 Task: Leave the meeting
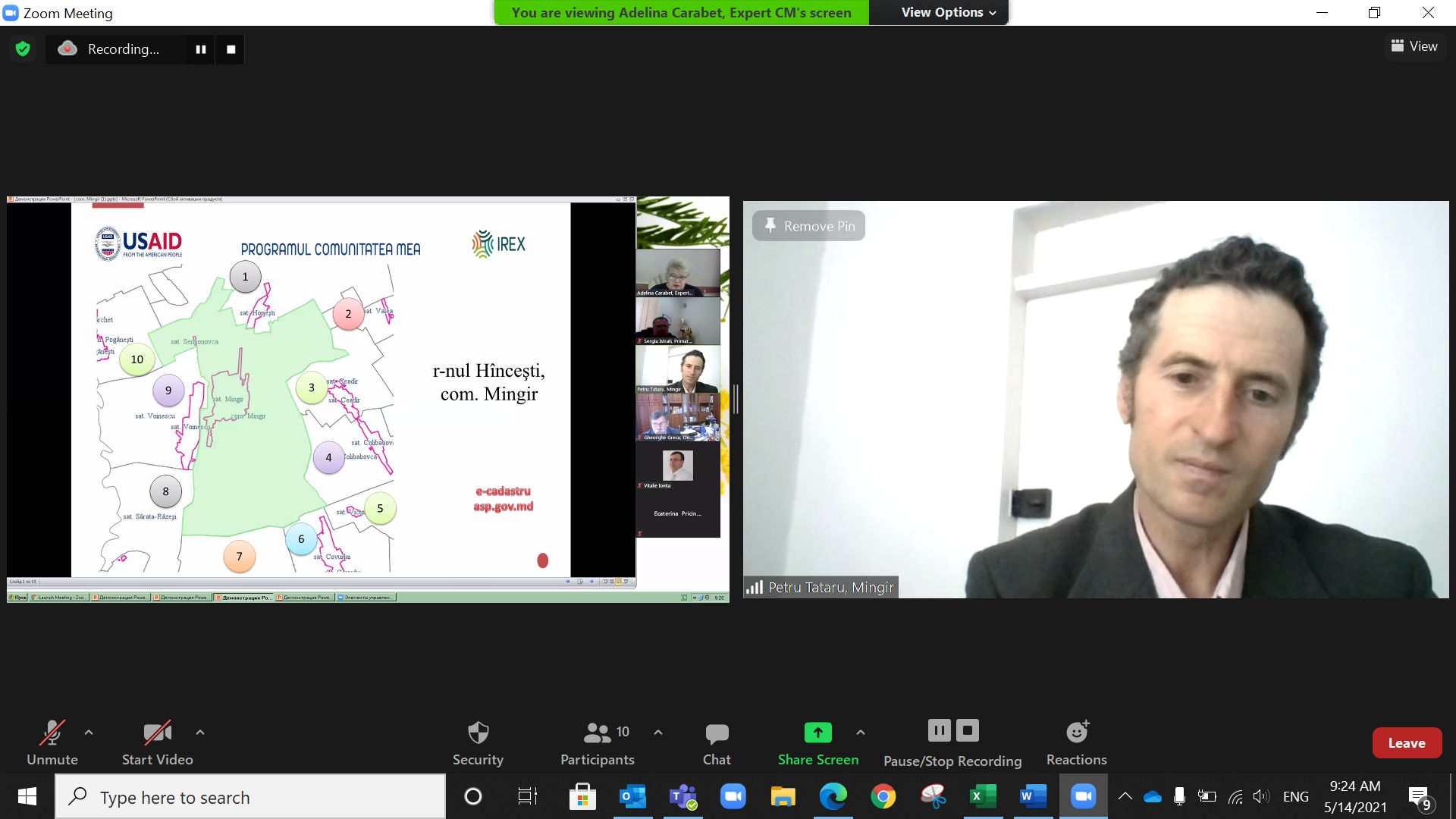tap(1406, 743)
